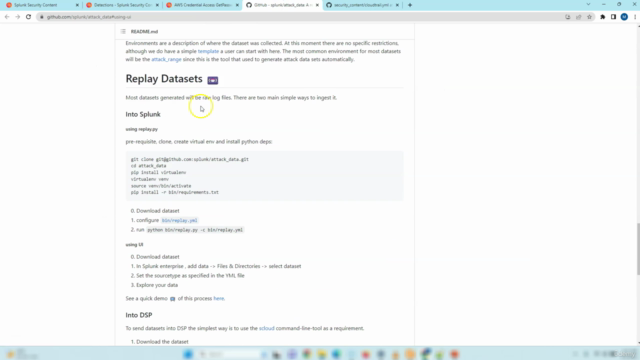The height and width of the screenshot is (360, 640).
Task: Open the Chrome three-dot menu
Action: point(635,17)
